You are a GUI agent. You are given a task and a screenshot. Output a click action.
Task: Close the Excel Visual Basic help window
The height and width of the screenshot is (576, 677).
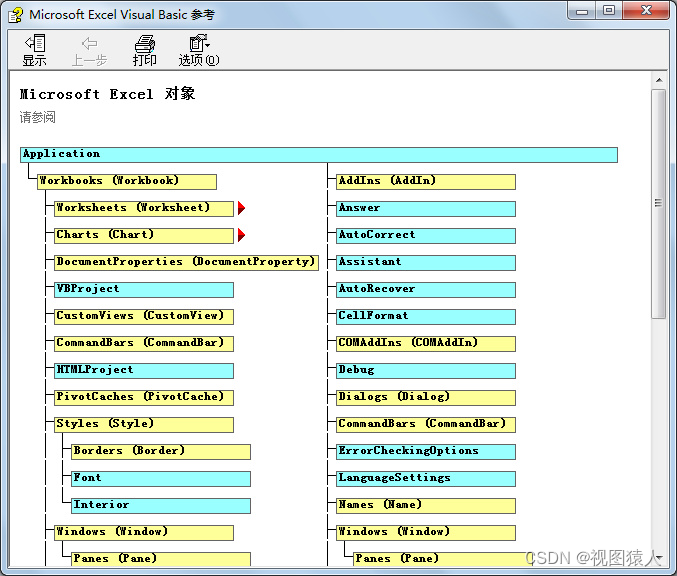[x=646, y=11]
